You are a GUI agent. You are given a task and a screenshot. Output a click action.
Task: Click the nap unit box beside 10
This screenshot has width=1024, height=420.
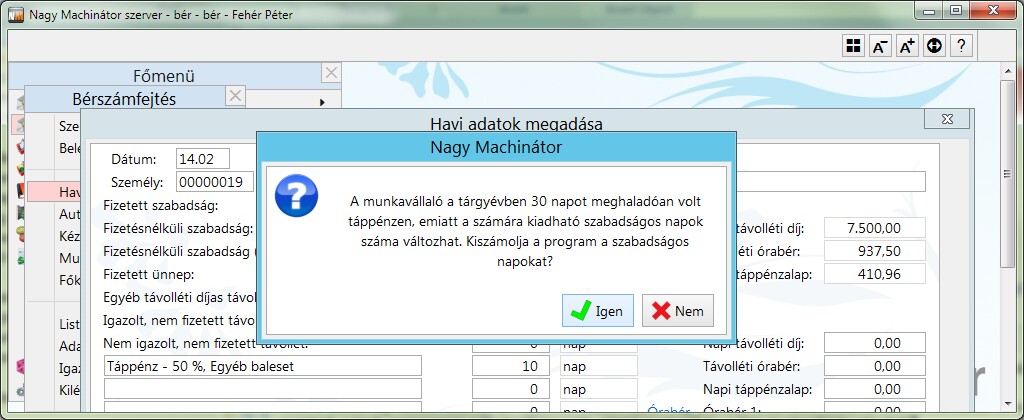pyautogui.click(x=599, y=366)
